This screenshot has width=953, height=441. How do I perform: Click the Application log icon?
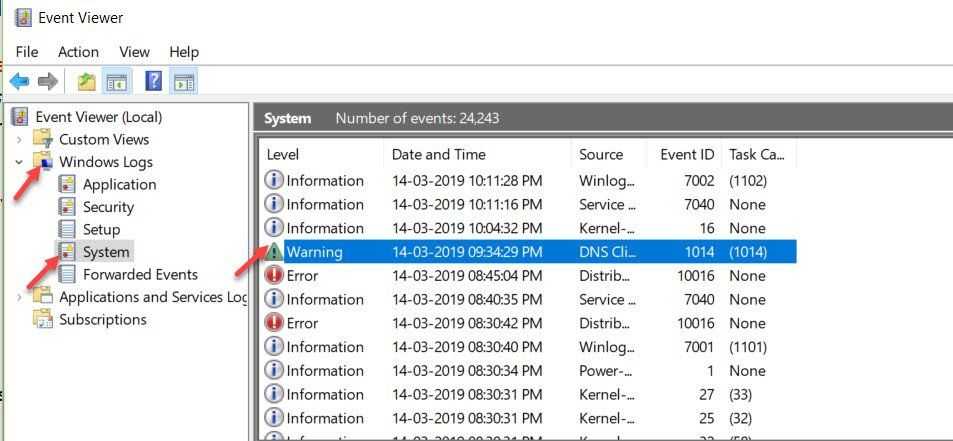67,185
